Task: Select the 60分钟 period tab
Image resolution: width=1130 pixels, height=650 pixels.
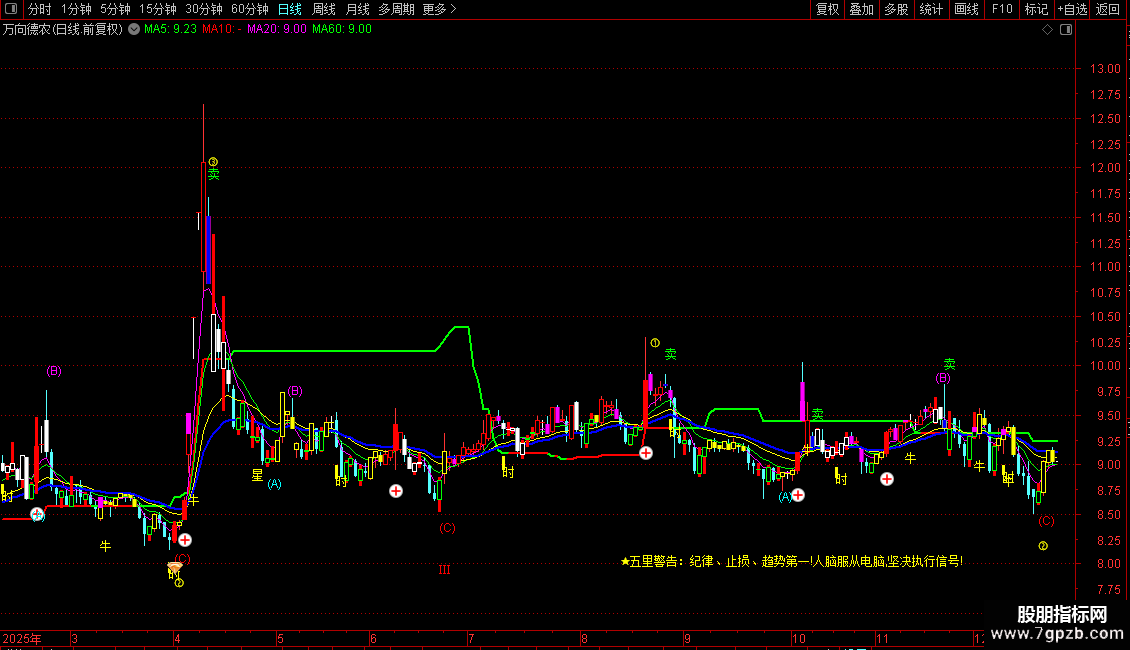Action: [249, 9]
